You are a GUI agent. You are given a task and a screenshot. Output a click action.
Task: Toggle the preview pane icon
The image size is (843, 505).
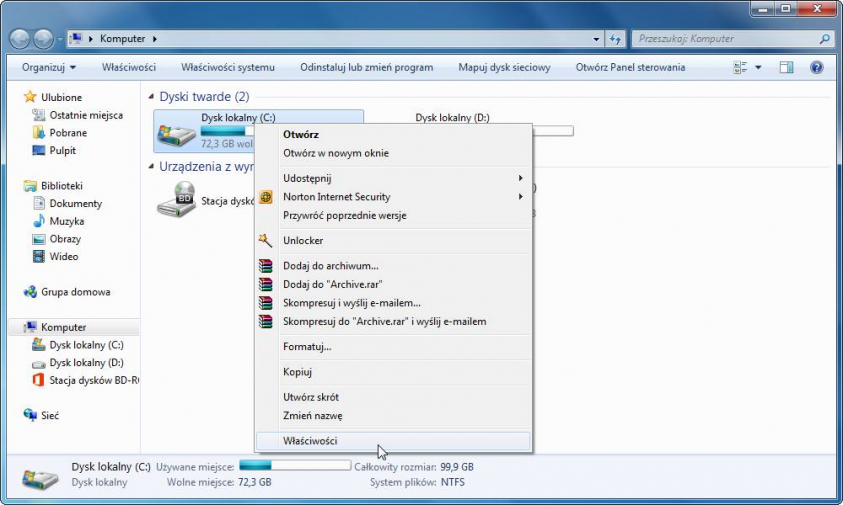tap(786, 67)
